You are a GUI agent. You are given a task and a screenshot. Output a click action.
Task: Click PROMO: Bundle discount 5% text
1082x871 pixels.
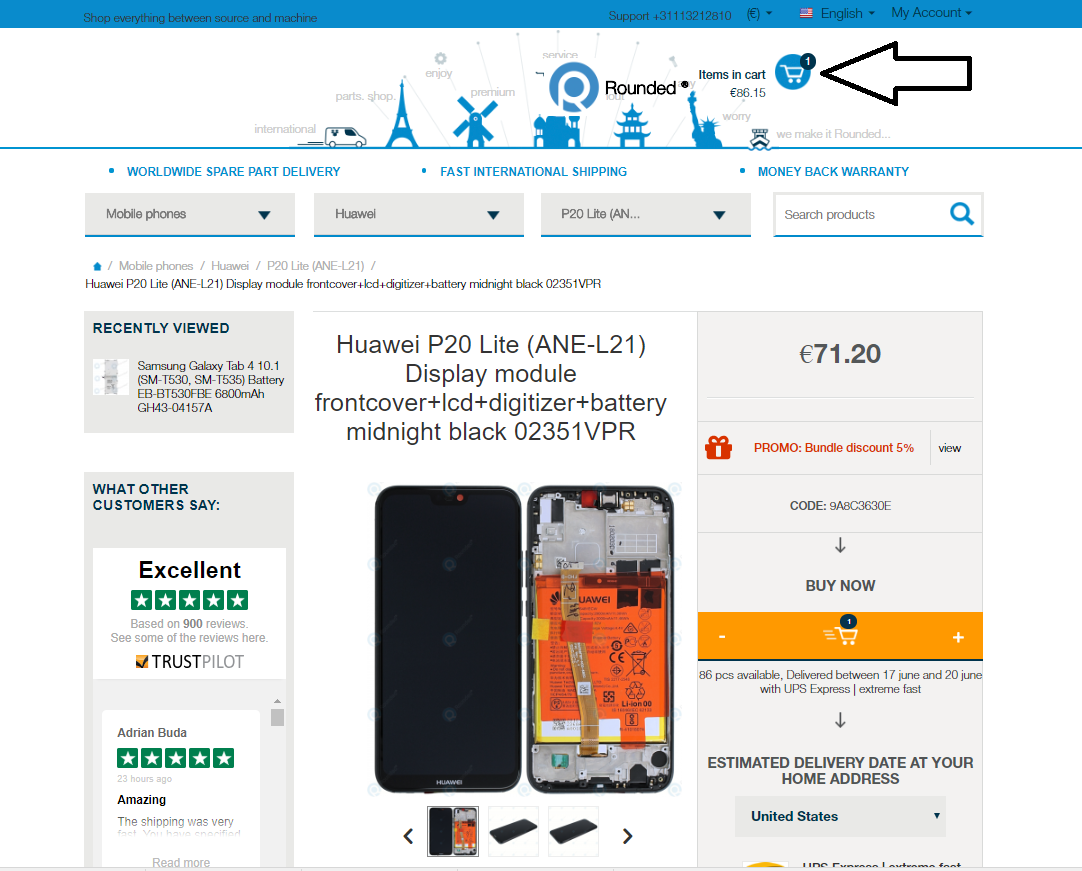(x=834, y=448)
